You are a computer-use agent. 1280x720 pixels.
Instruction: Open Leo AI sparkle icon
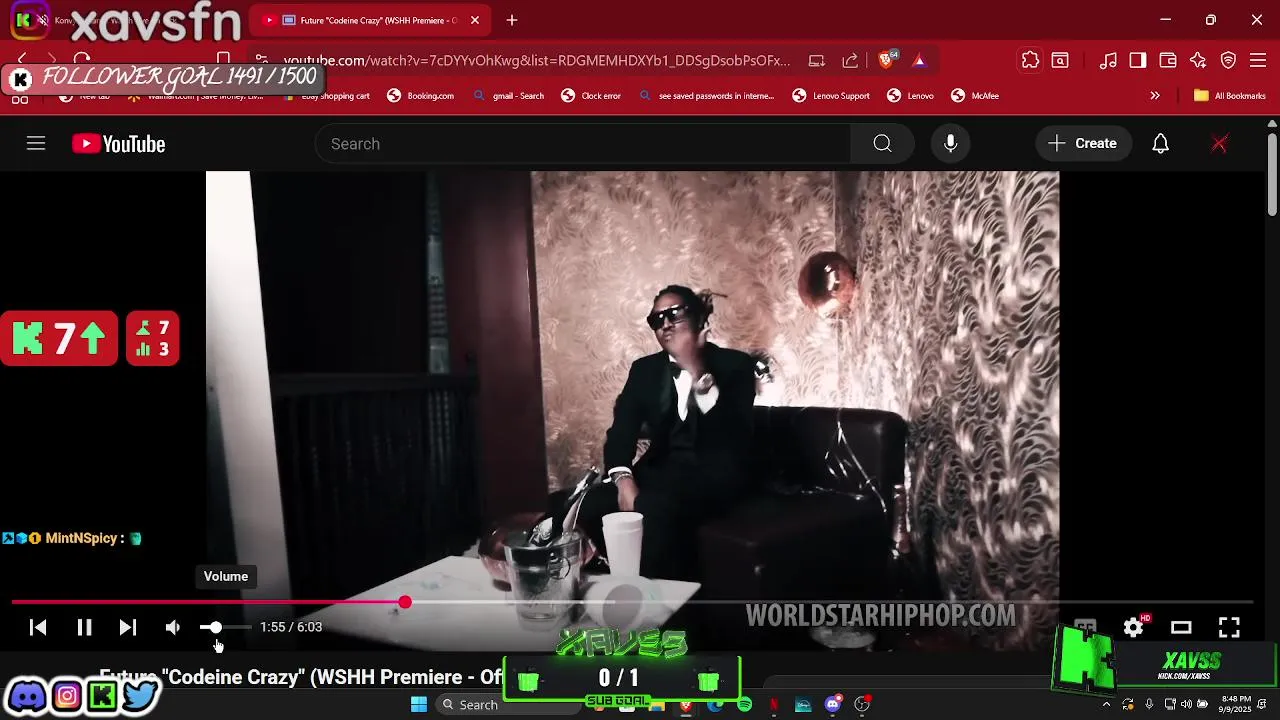click(1198, 60)
